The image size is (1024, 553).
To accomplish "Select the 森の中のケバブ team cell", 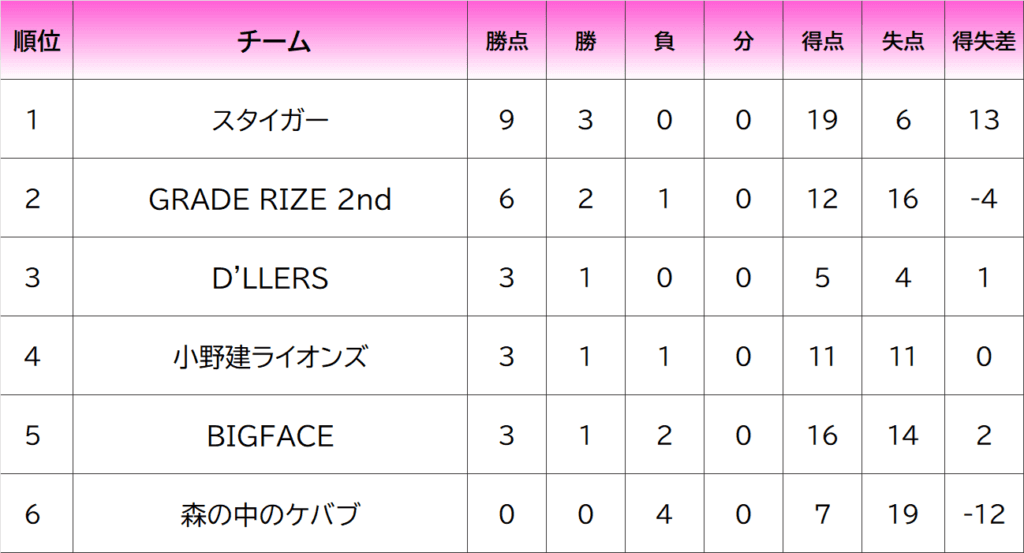I will pos(270,514).
